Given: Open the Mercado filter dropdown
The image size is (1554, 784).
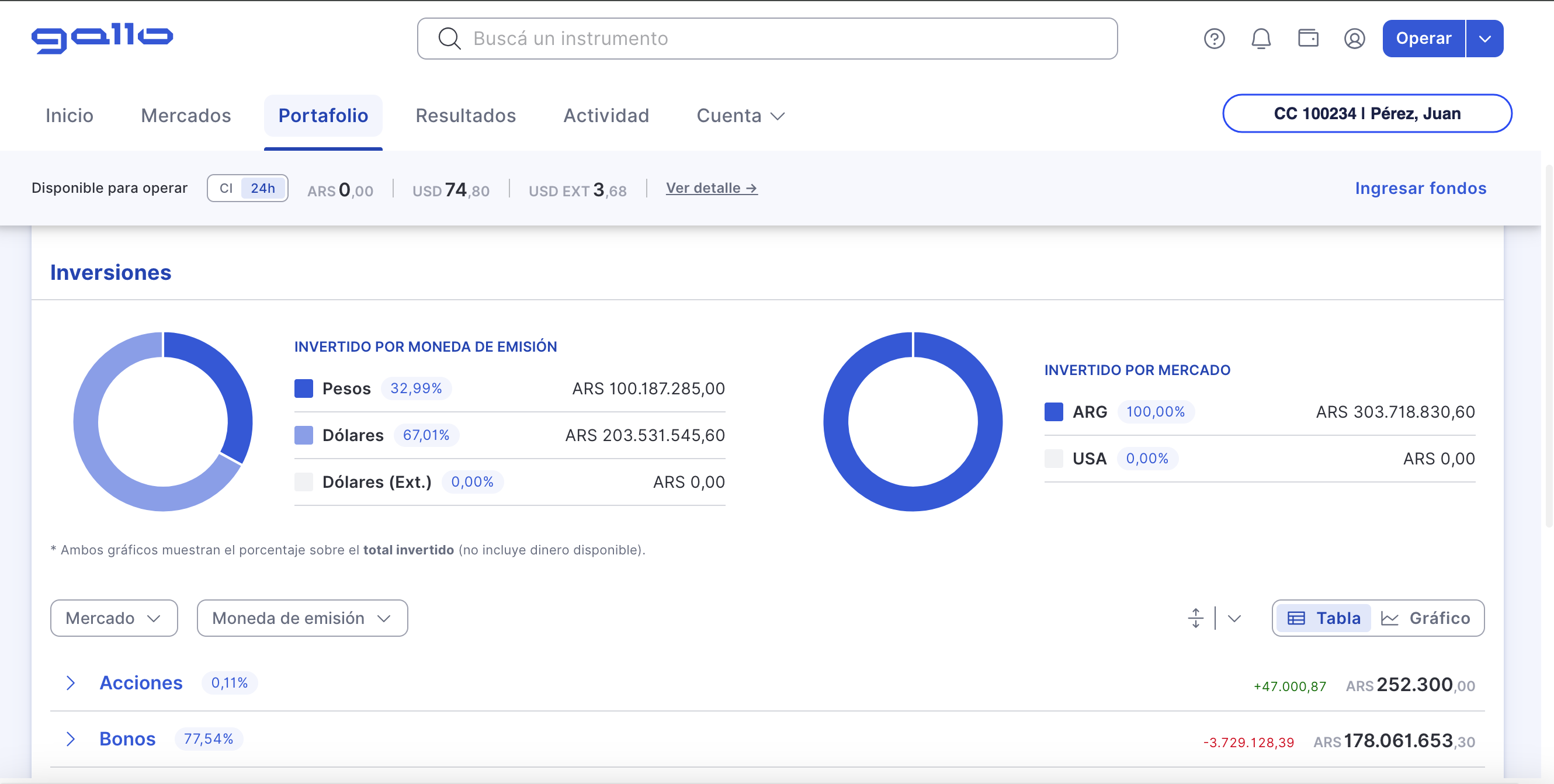Looking at the screenshot, I should (x=114, y=618).
